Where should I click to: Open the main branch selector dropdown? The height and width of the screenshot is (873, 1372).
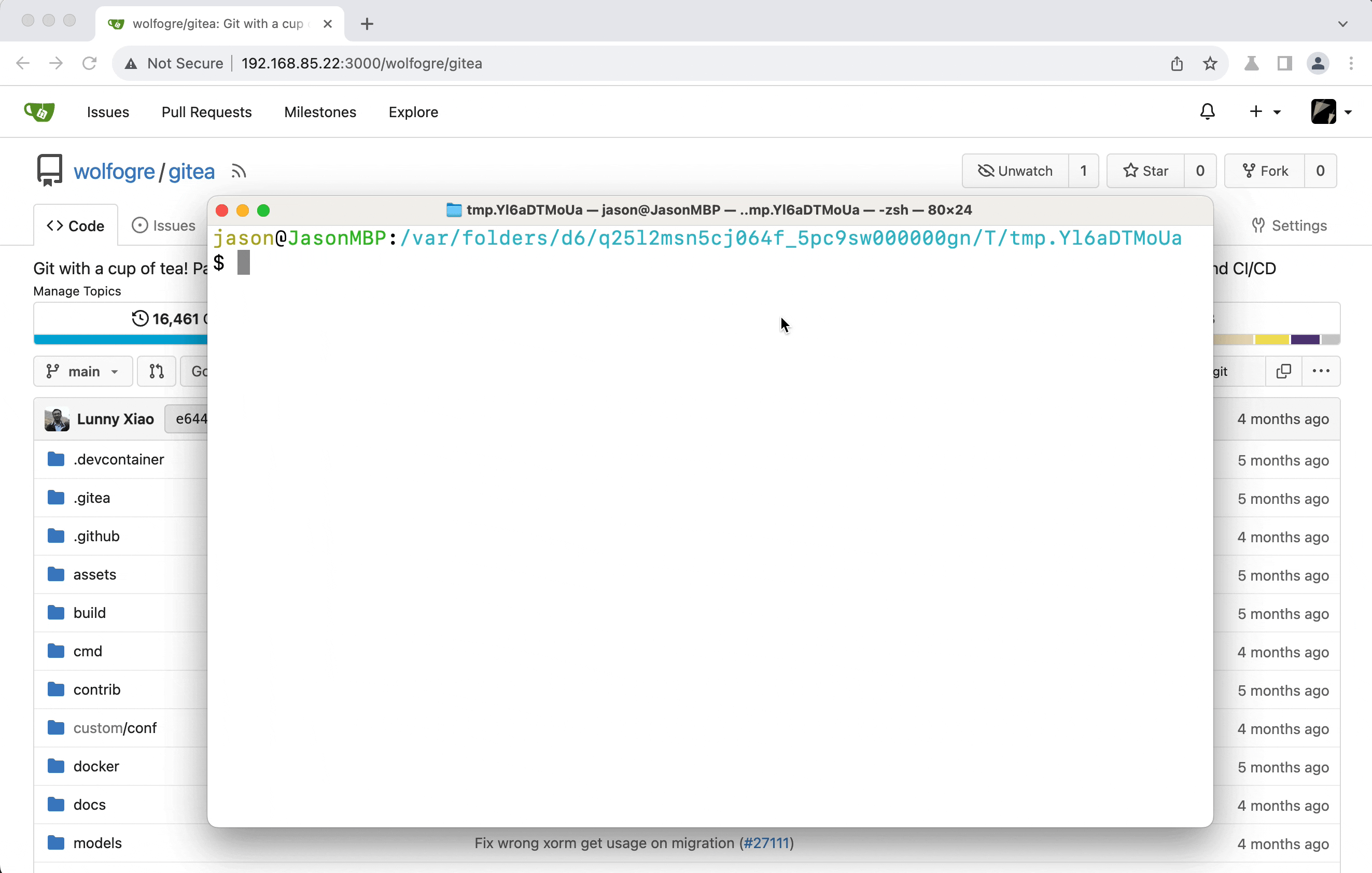pos(82,371)
